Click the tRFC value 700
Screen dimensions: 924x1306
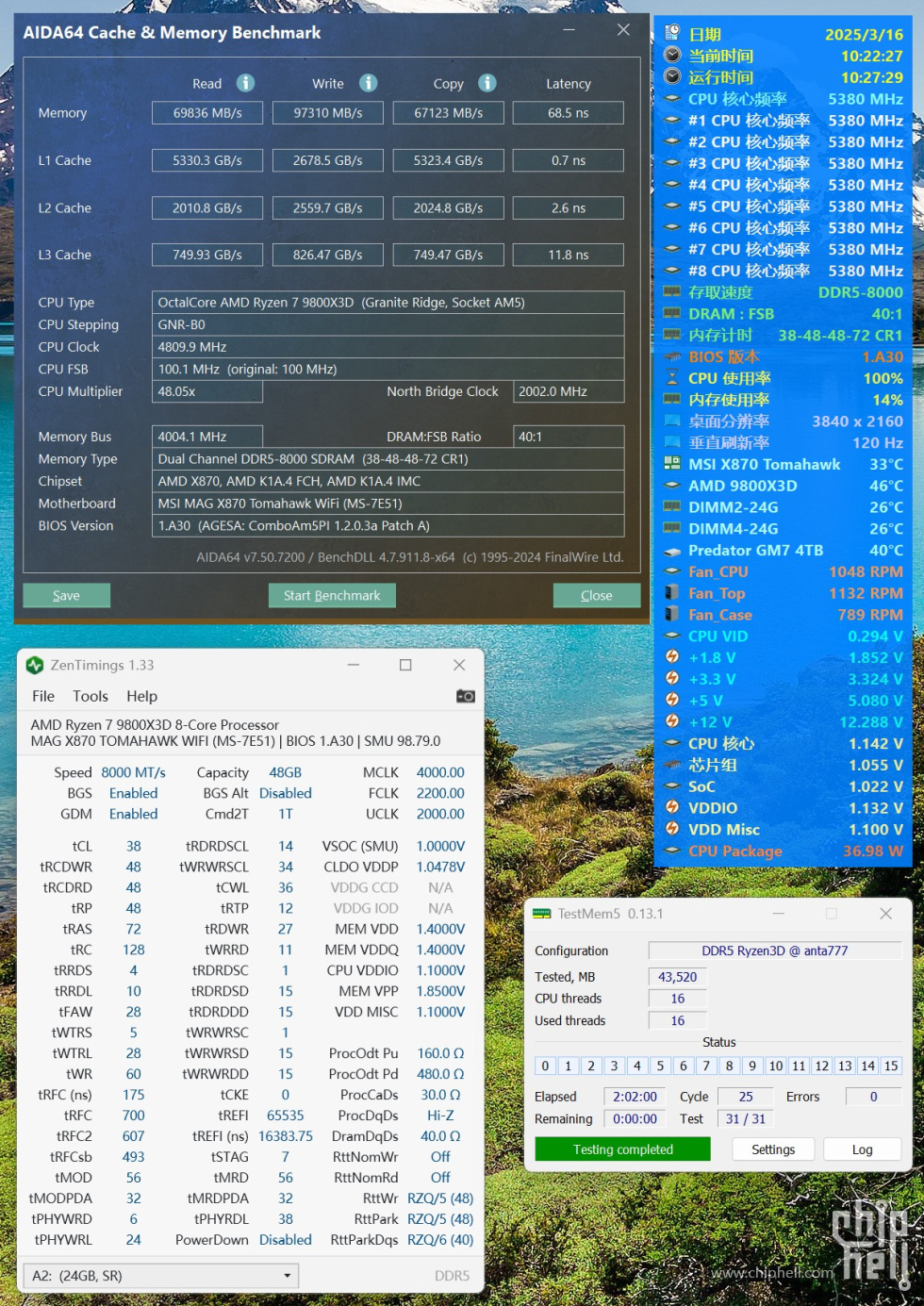[x=134, y=1116]
